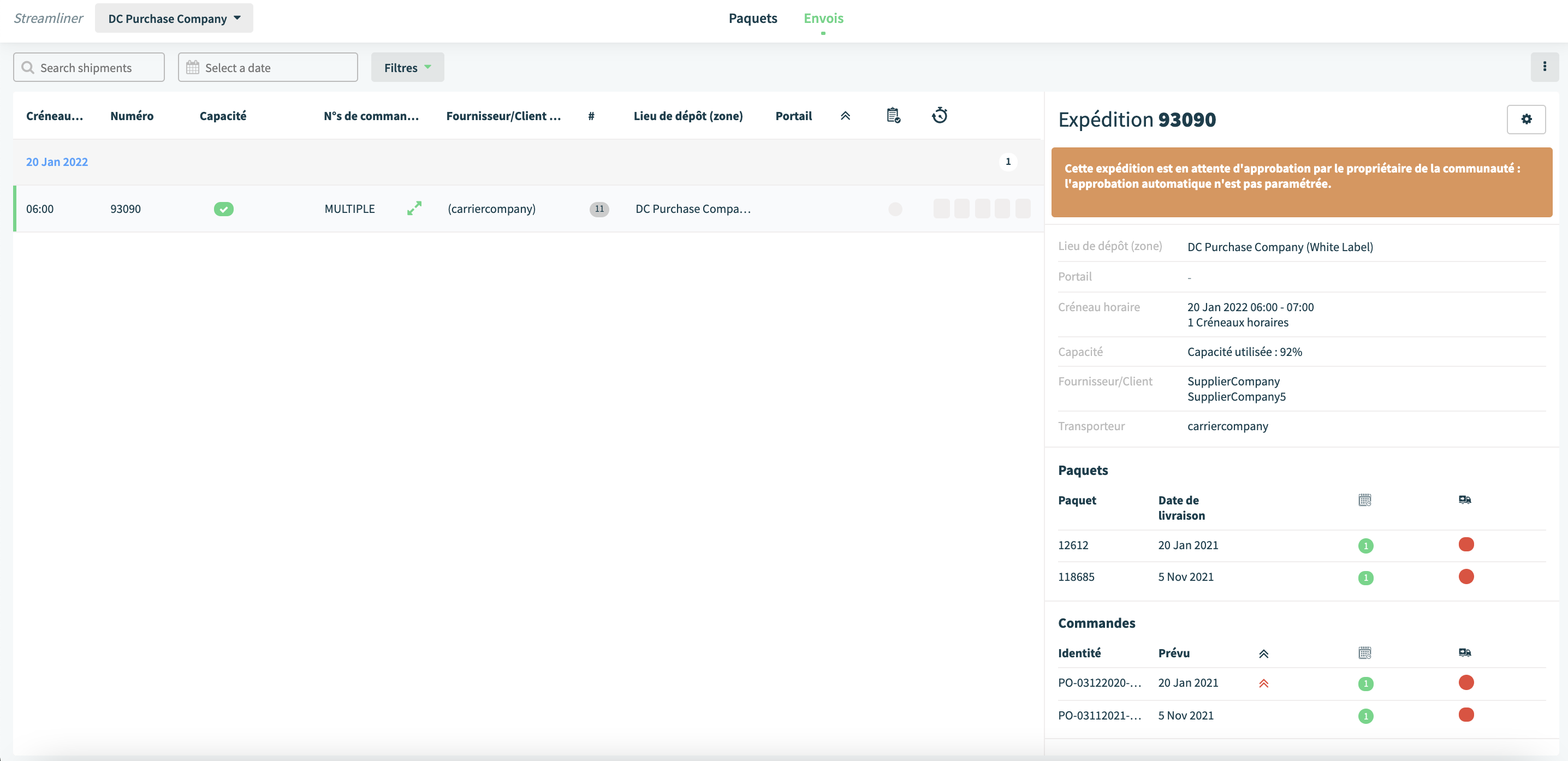The image size is (1568, 761).
Task: Click green badge for PO-03112021 order
Action: click(x=1365, y=715)
